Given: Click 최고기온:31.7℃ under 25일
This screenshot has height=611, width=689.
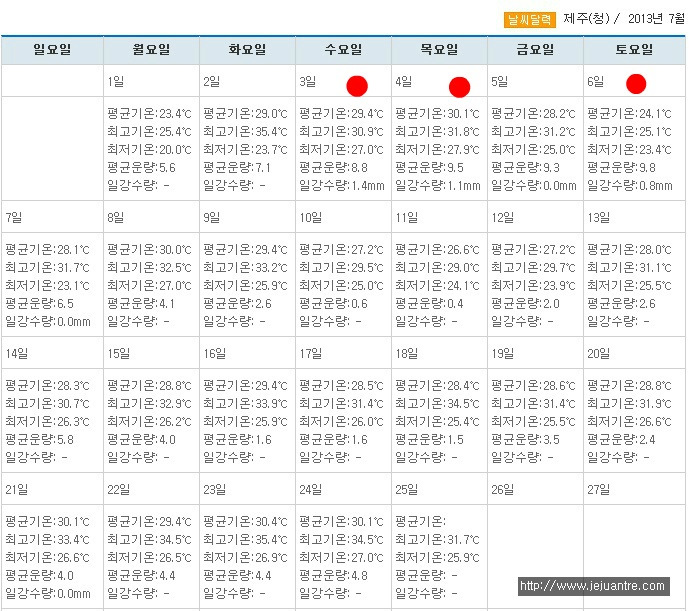Looking at the screenshot, I should [x=437, y=539].
